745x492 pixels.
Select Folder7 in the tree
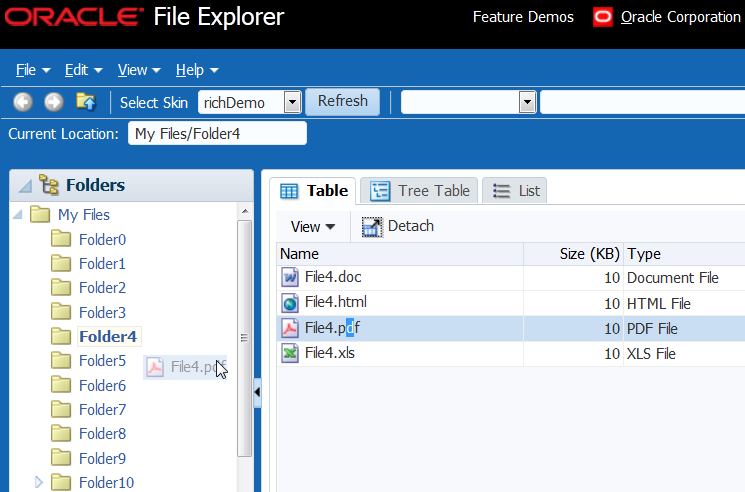pyautogui.click(x=102, y=409)
